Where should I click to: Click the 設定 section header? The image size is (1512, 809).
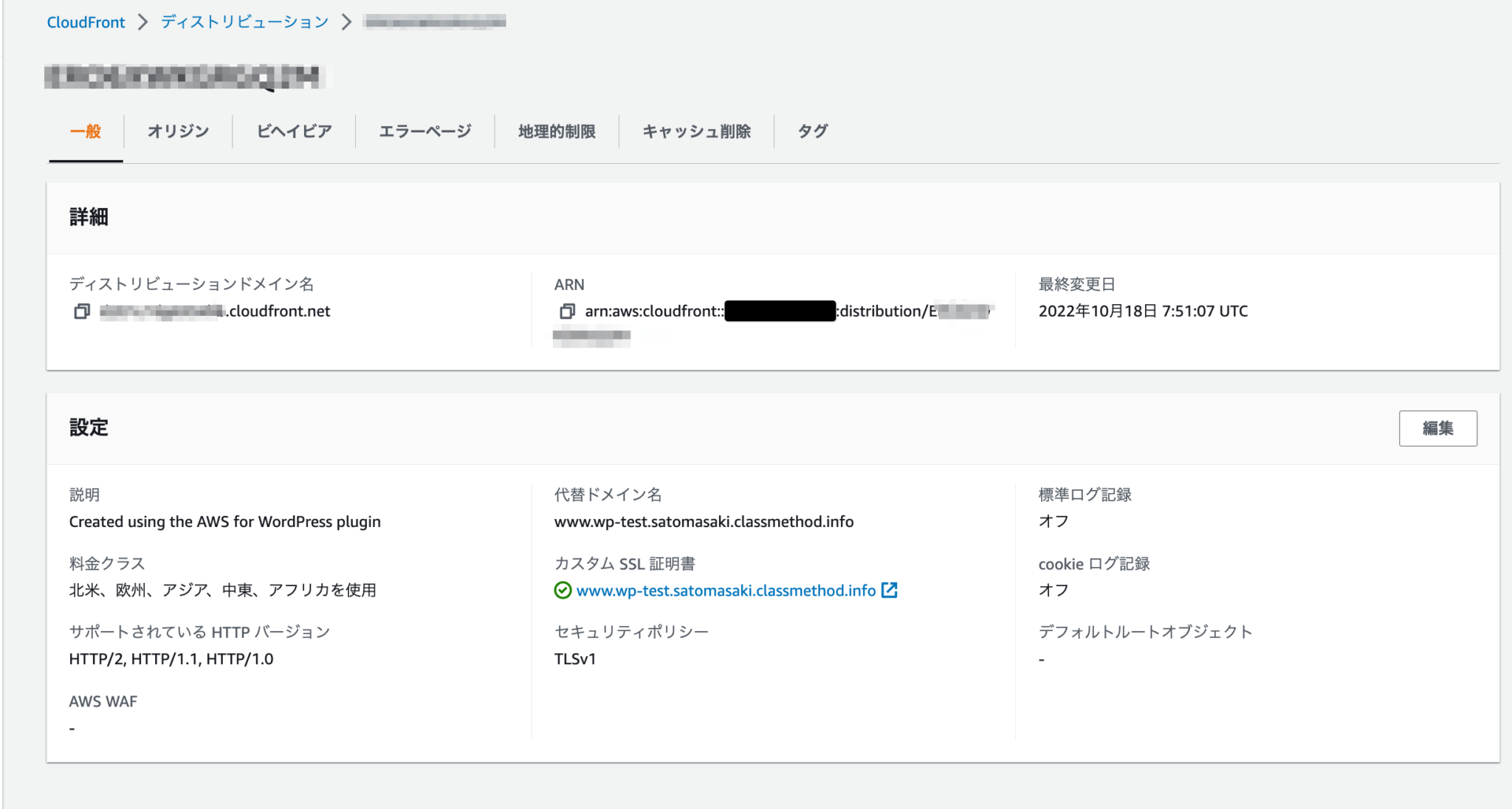click(x=88, y=428)
